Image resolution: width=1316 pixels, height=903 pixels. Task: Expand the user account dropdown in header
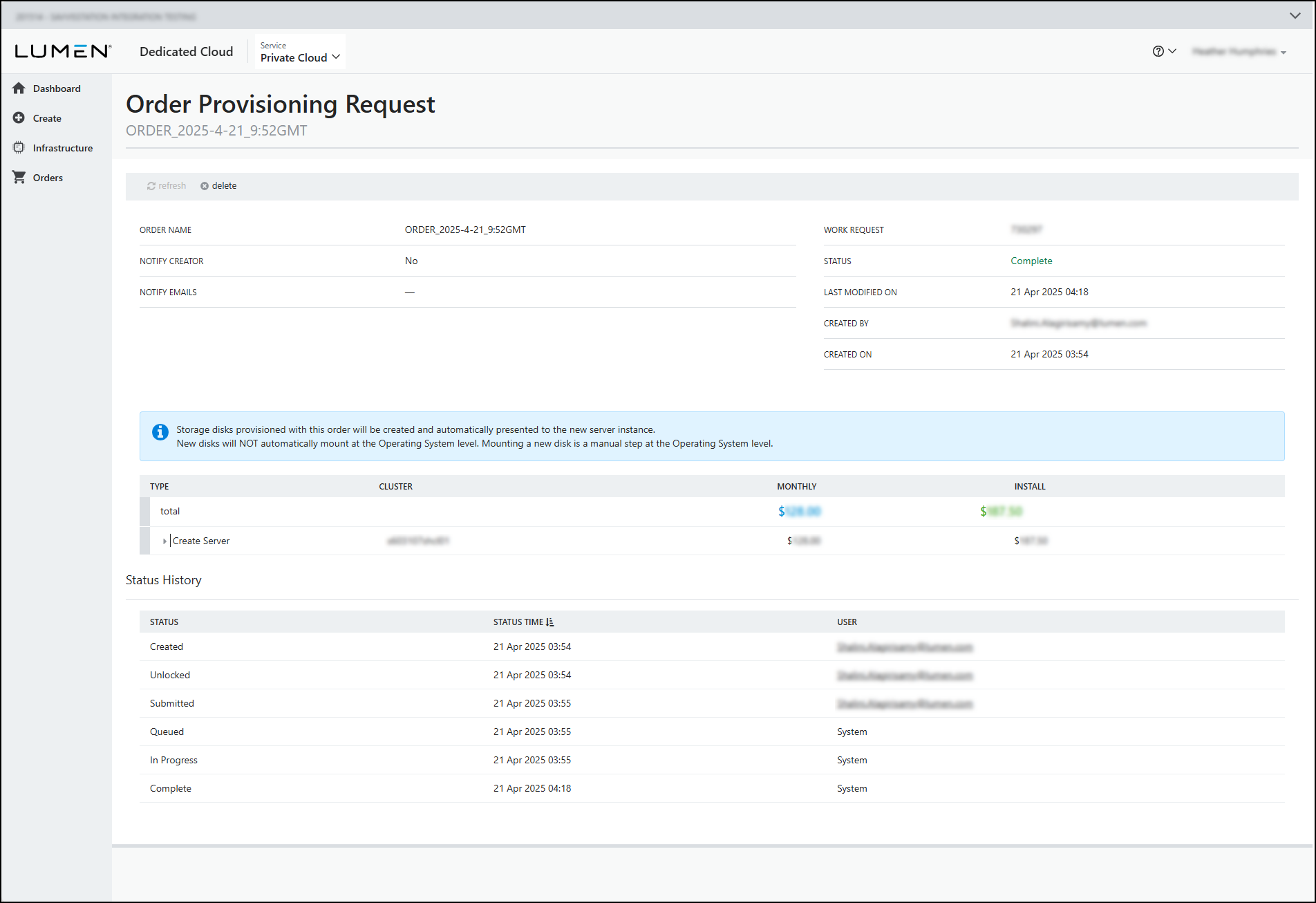pyautogui.click(x=1239, y=52)
